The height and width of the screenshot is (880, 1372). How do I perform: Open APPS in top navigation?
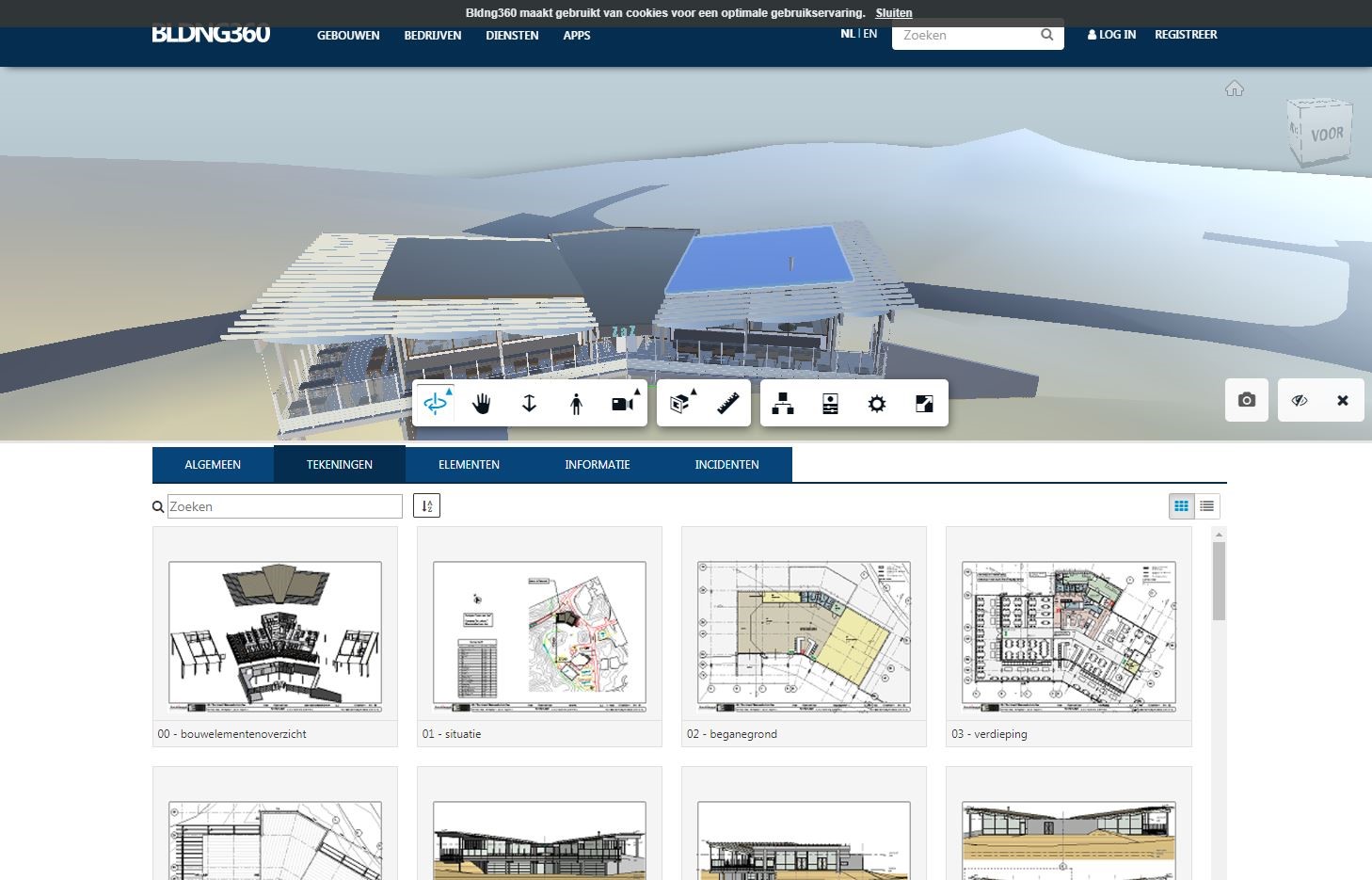(577, 36)
